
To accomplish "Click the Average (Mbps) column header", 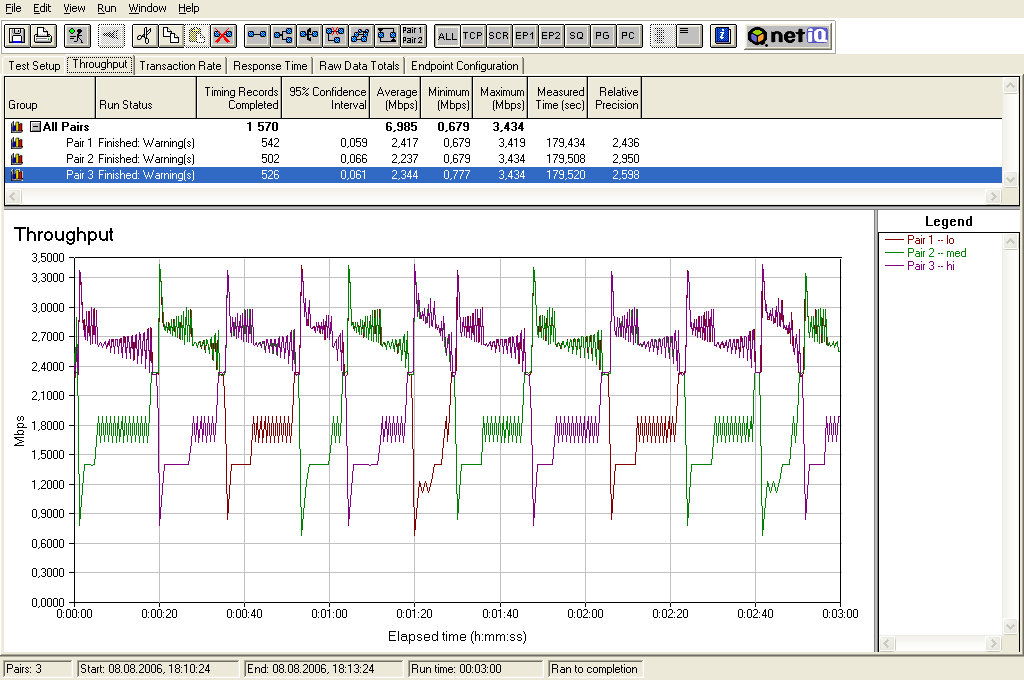I will [x=397, y=98].
